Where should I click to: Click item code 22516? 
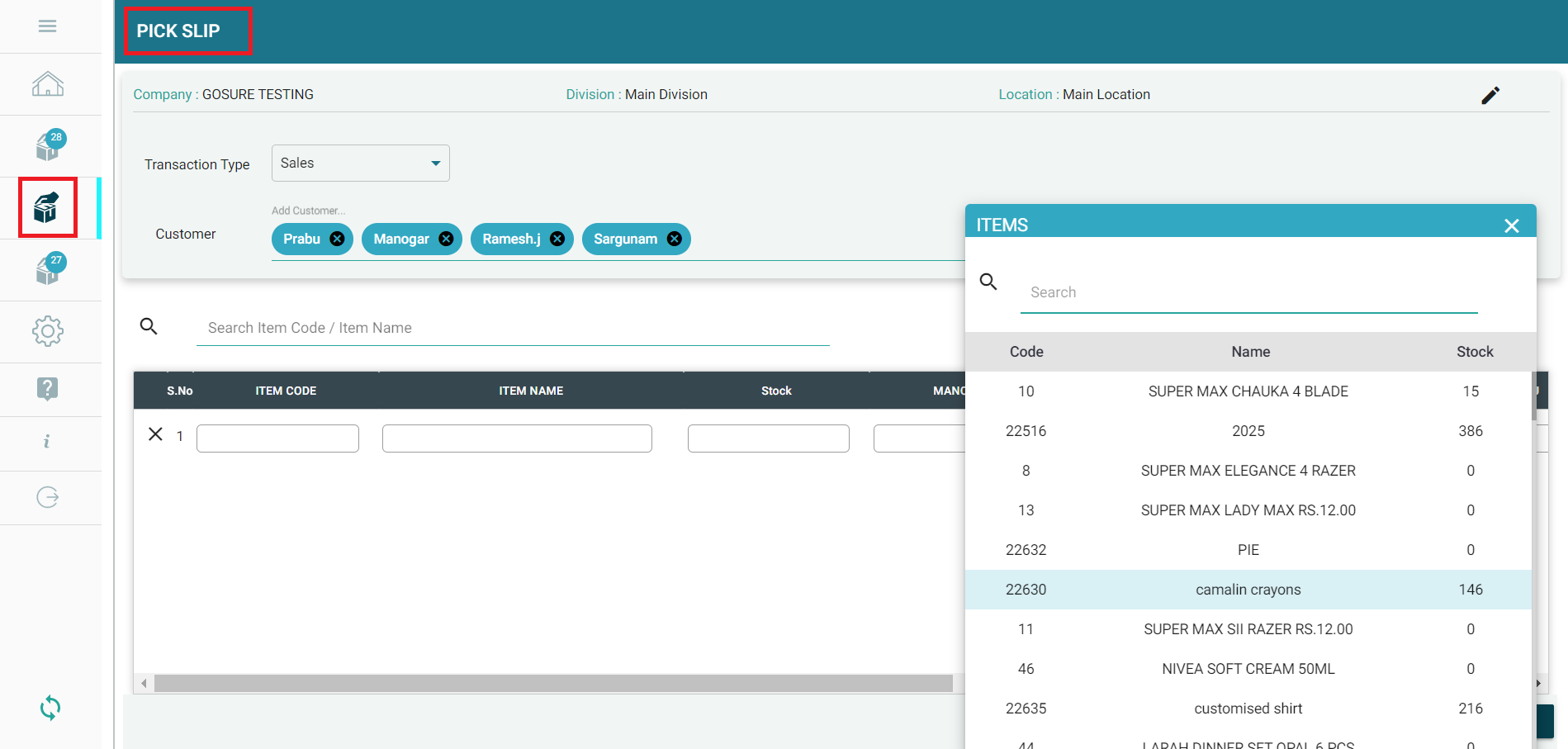(1026, 431)
